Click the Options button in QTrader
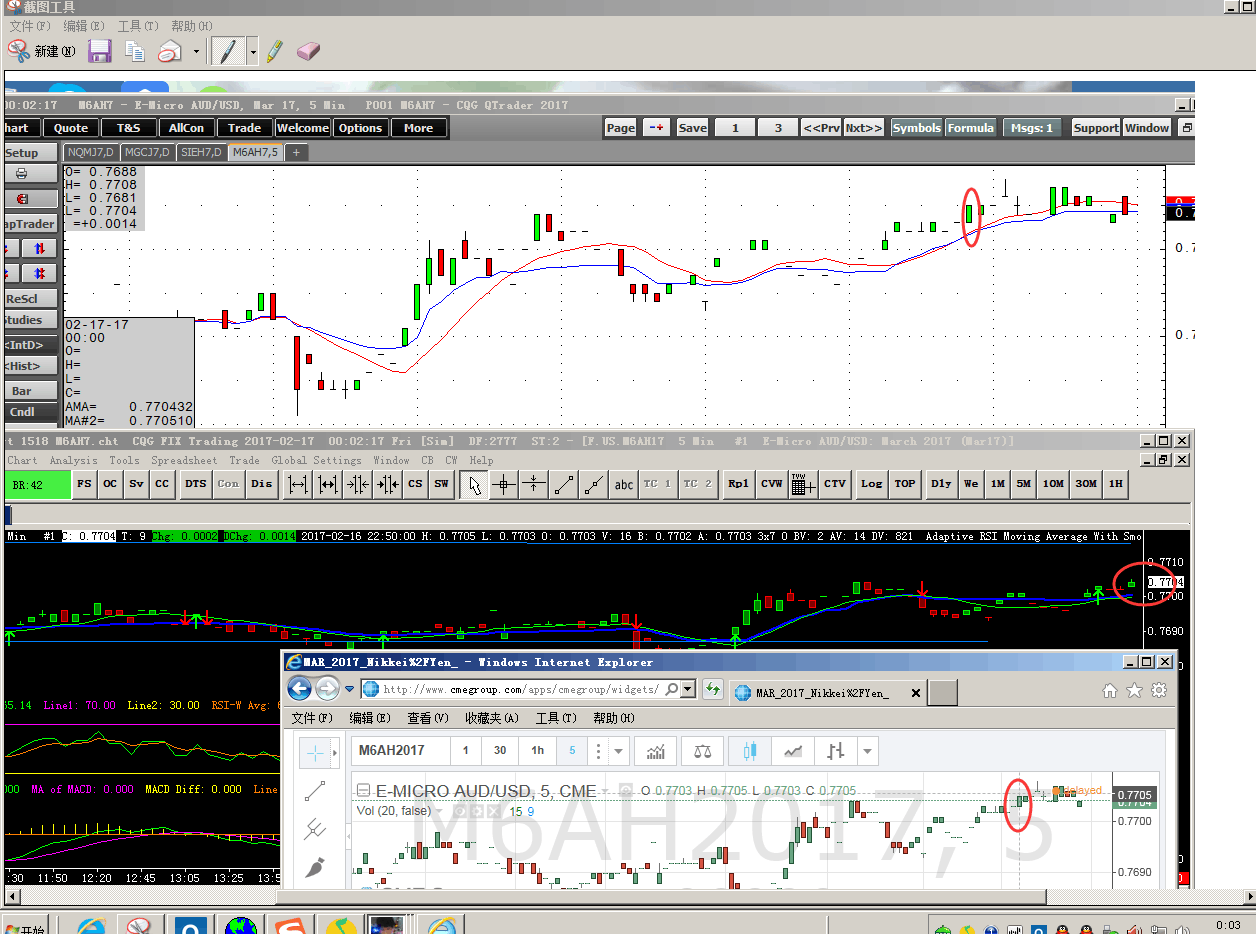 [360, 128]
